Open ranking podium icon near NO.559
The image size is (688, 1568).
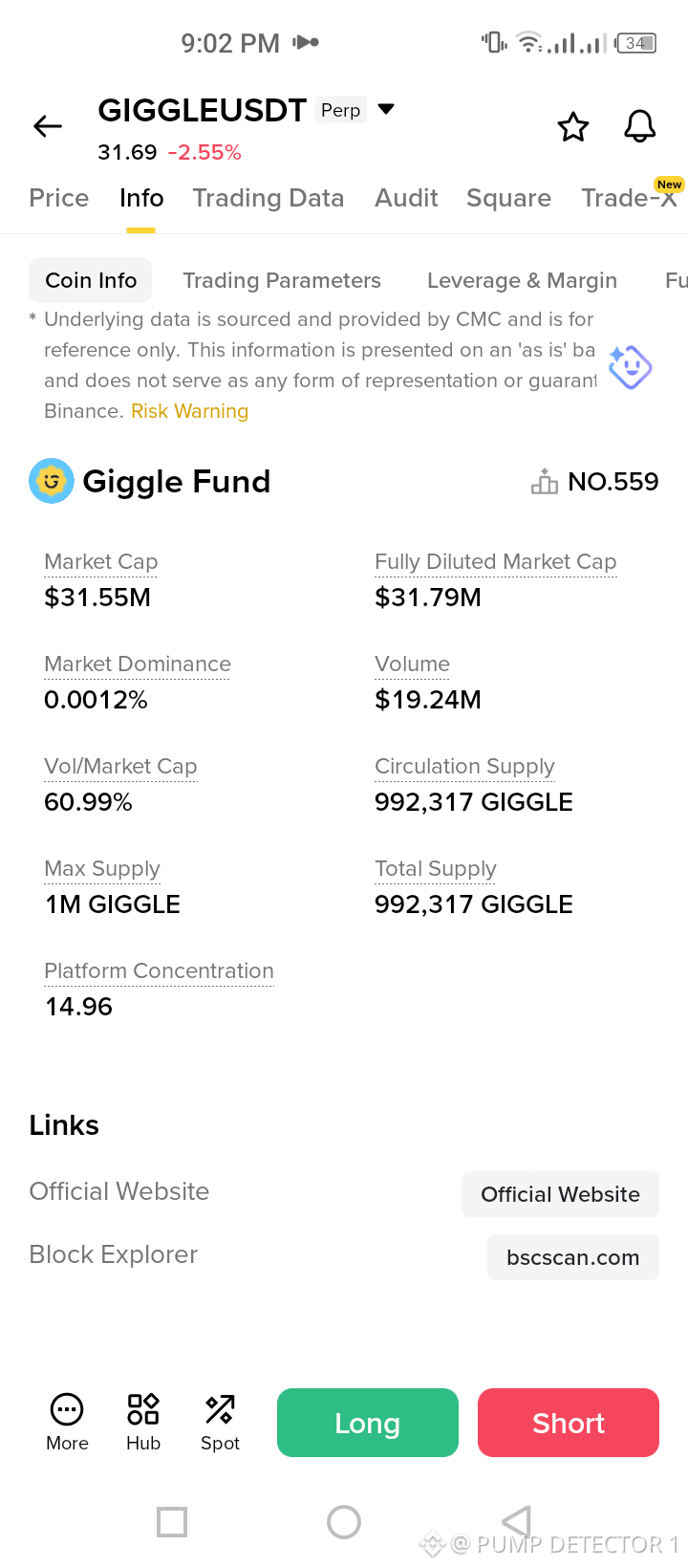pos(545,482)
